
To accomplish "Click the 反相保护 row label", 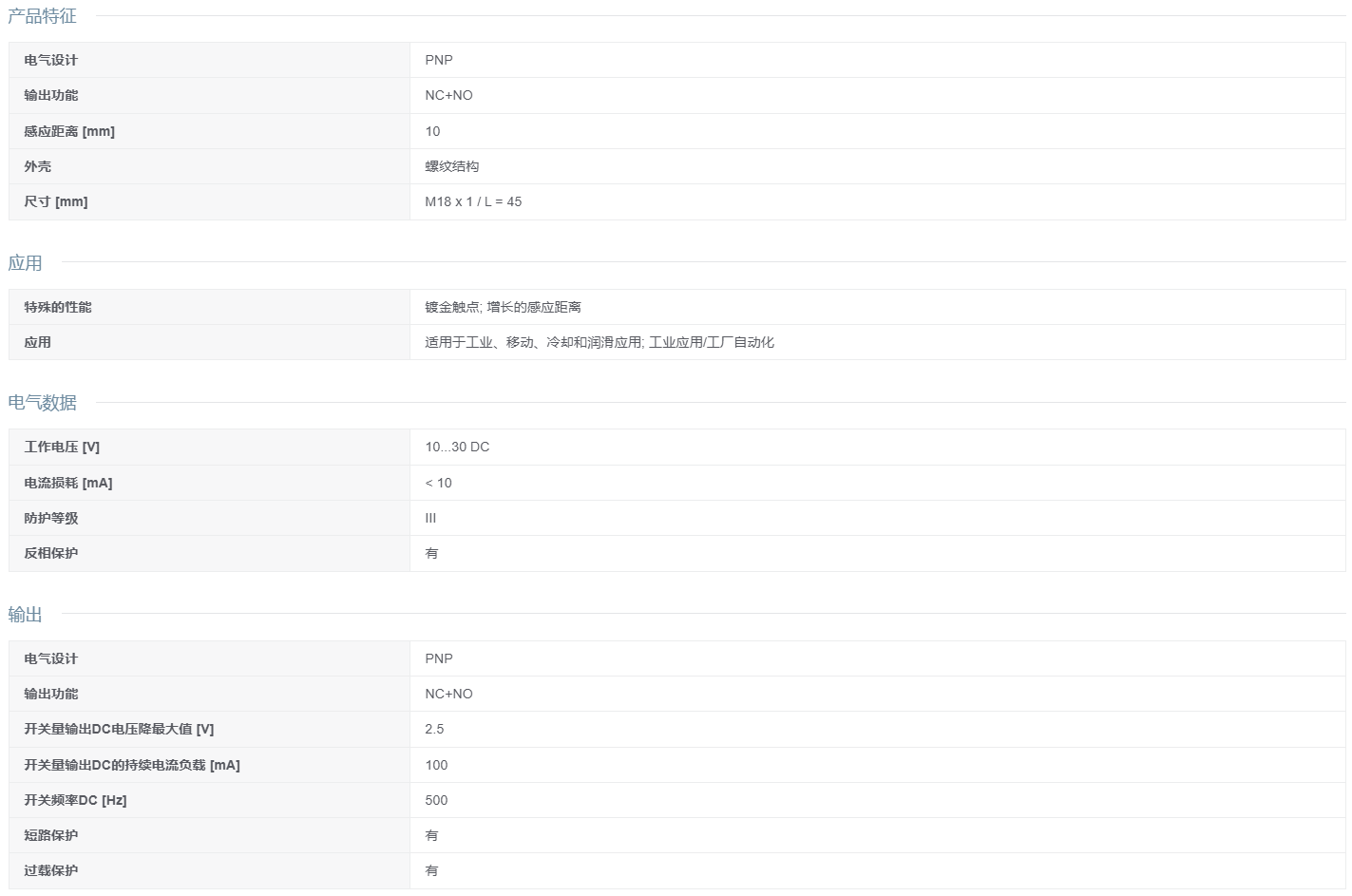I will point(51,553).
